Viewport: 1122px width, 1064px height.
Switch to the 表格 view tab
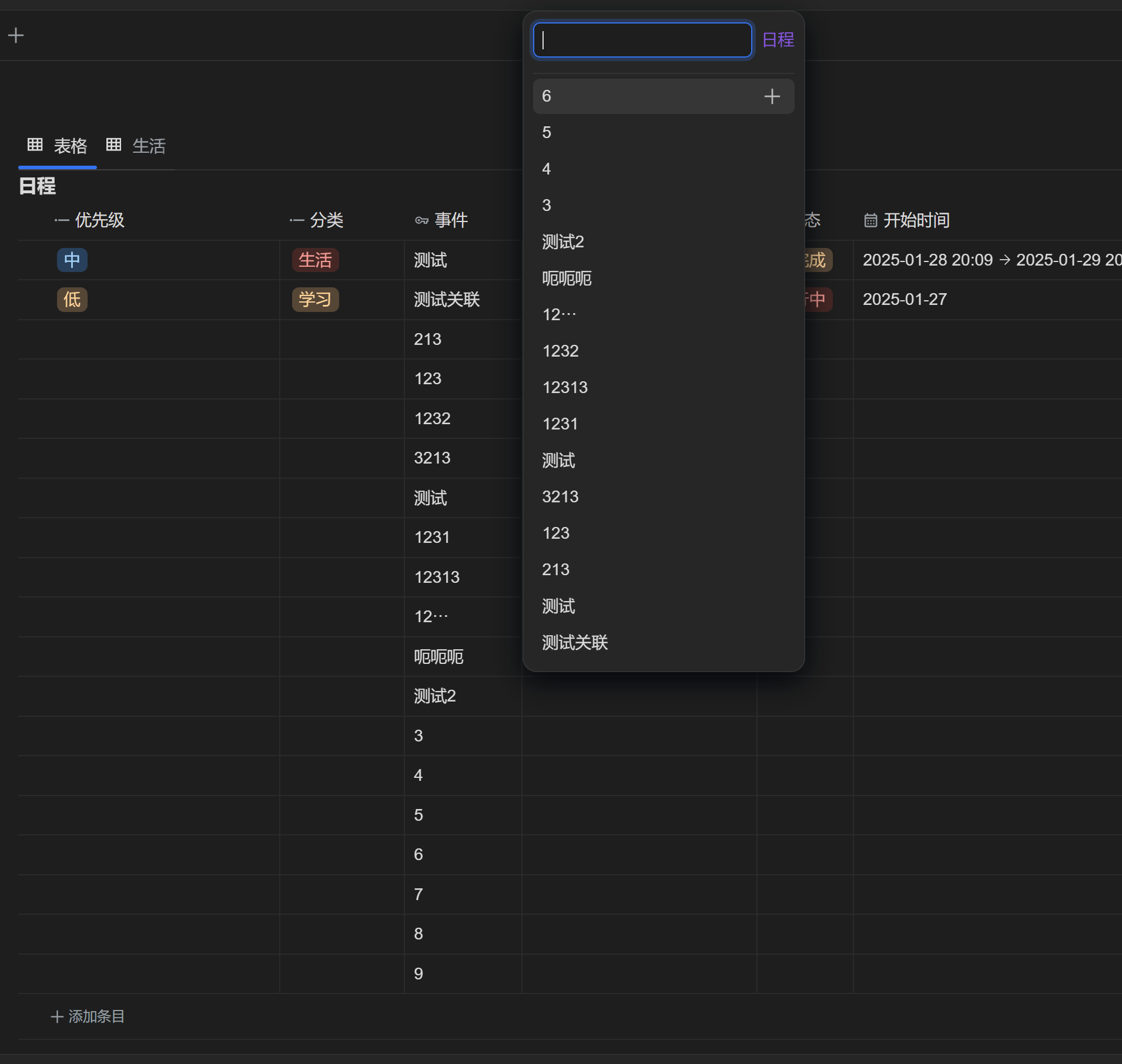click(x=70, y=146)
